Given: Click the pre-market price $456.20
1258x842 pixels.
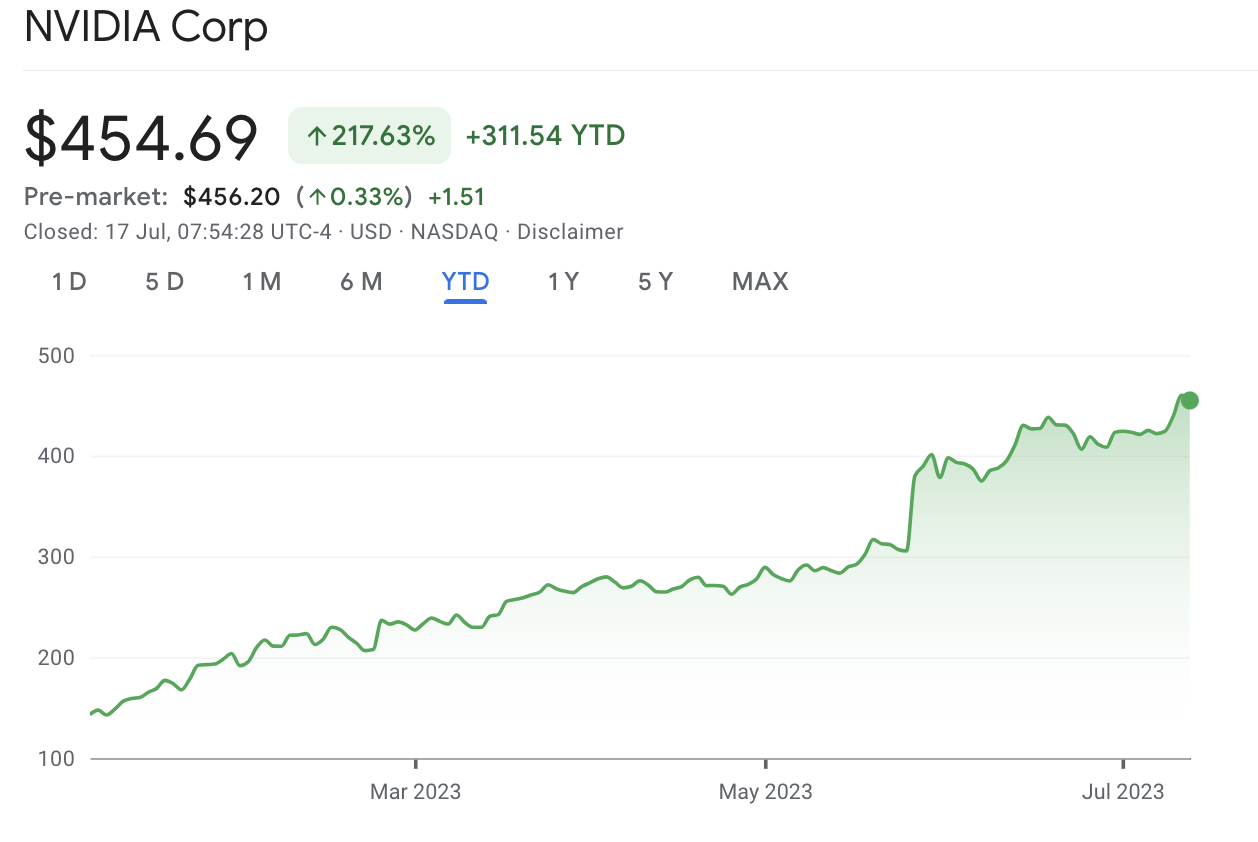Looking at the screenshot, I should pos(232,197).
